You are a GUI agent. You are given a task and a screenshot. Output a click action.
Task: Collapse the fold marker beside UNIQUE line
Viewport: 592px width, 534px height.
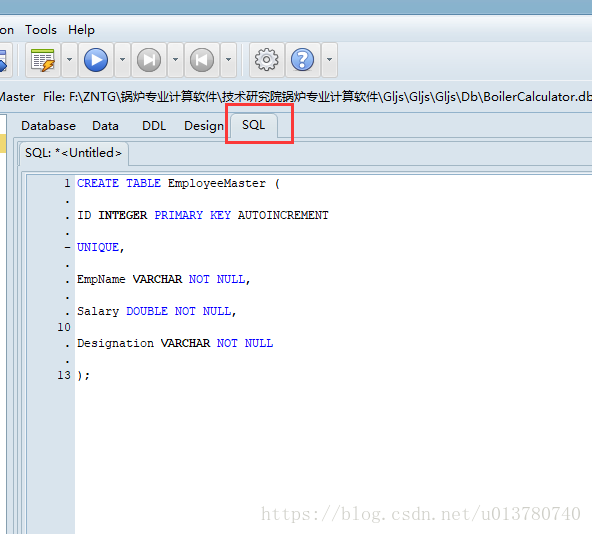67,248
